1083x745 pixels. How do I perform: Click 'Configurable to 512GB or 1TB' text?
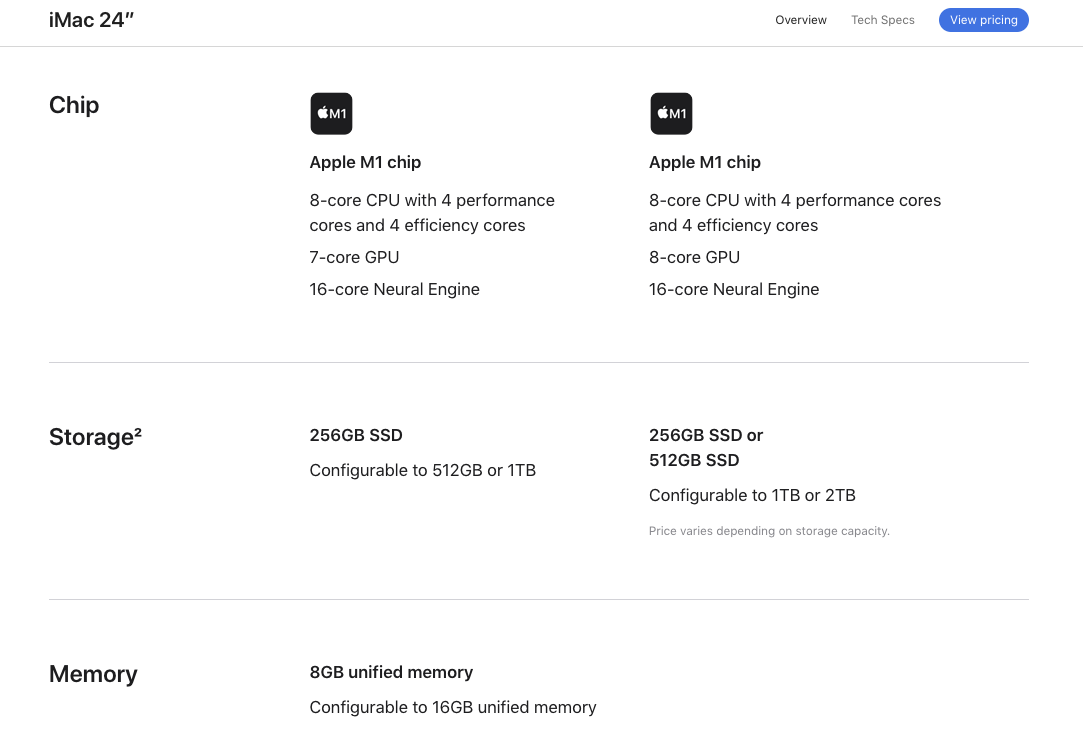pos(423,470)
